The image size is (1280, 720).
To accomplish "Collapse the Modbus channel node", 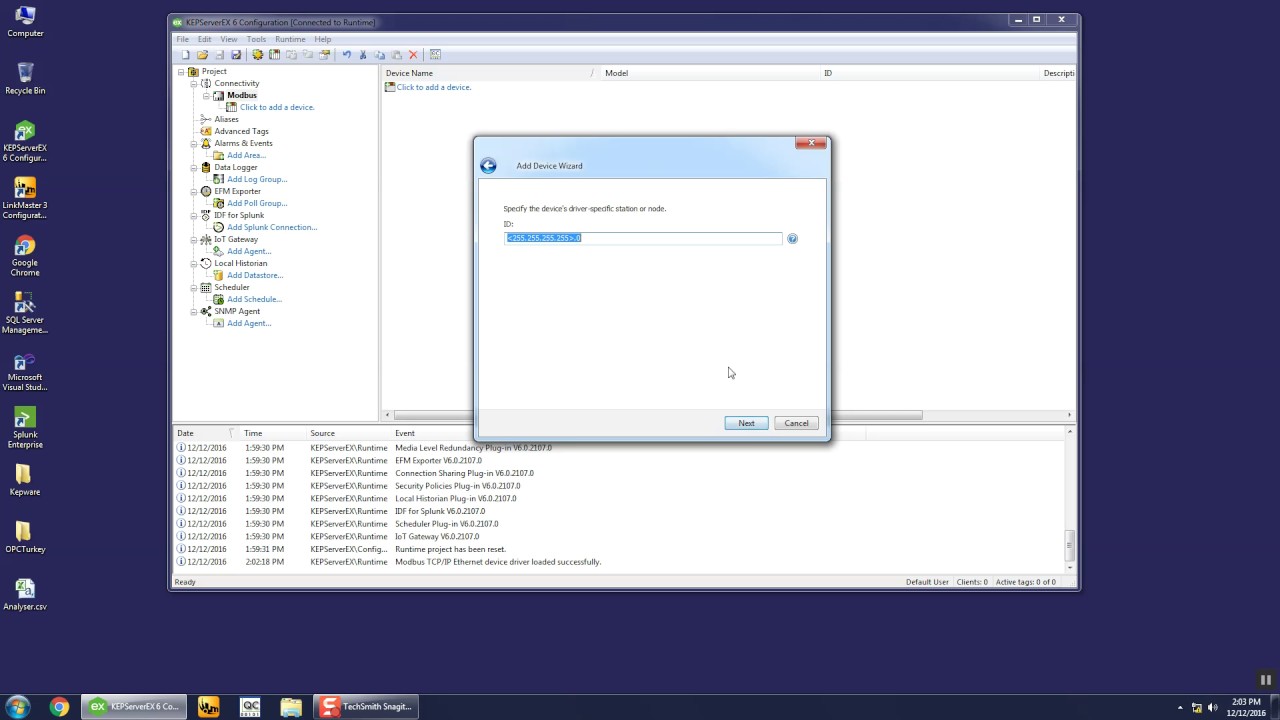I will (206, 96).
